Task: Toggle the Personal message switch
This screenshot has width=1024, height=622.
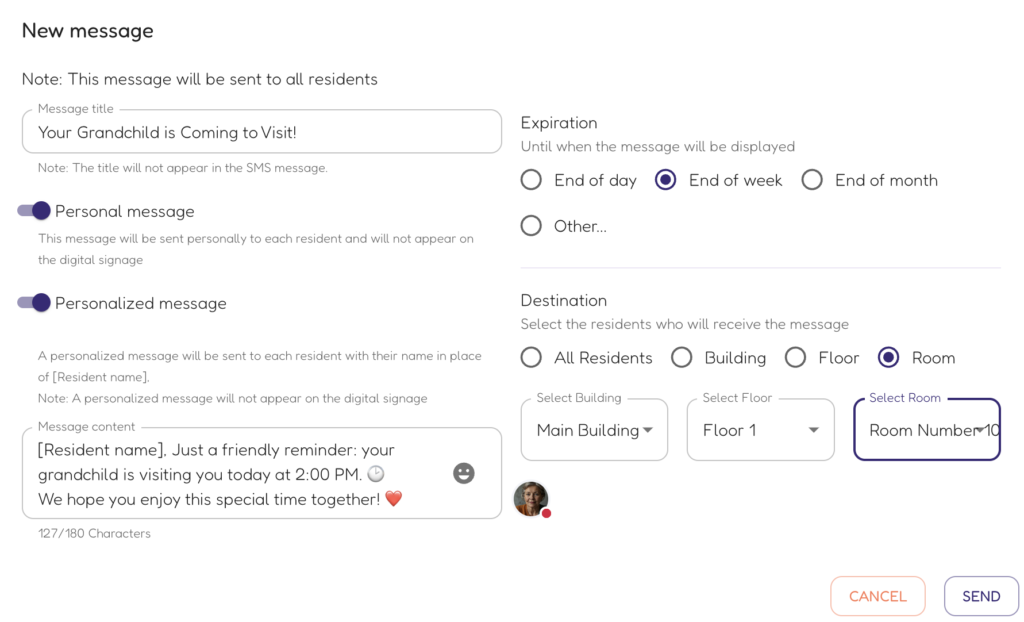Action: click(34, 210)
